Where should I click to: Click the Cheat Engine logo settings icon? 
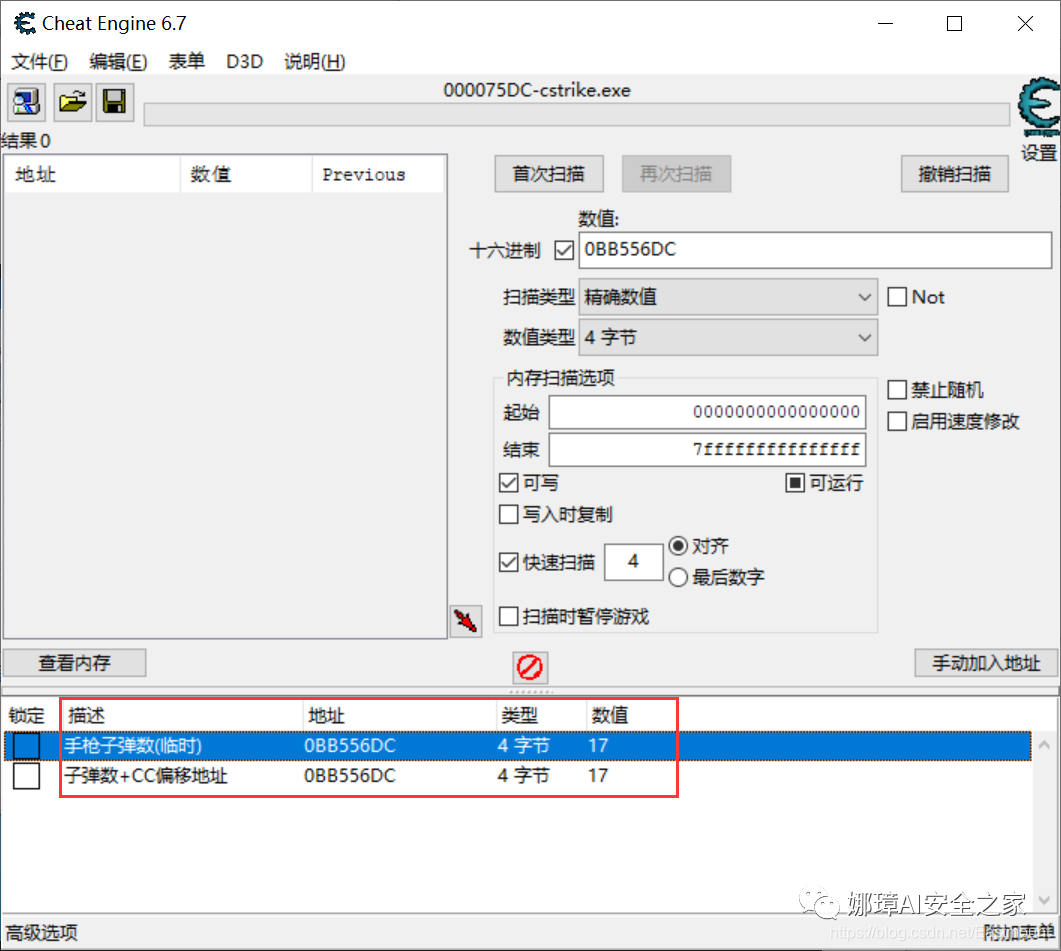[x=1039, y=108]
